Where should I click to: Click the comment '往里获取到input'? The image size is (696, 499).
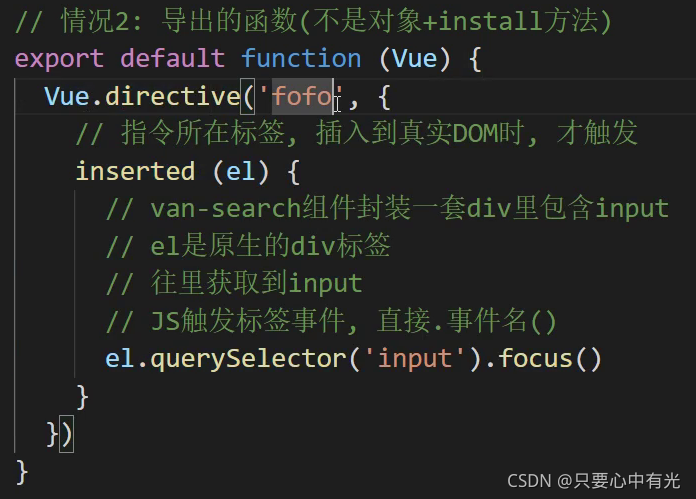[234, 283]
